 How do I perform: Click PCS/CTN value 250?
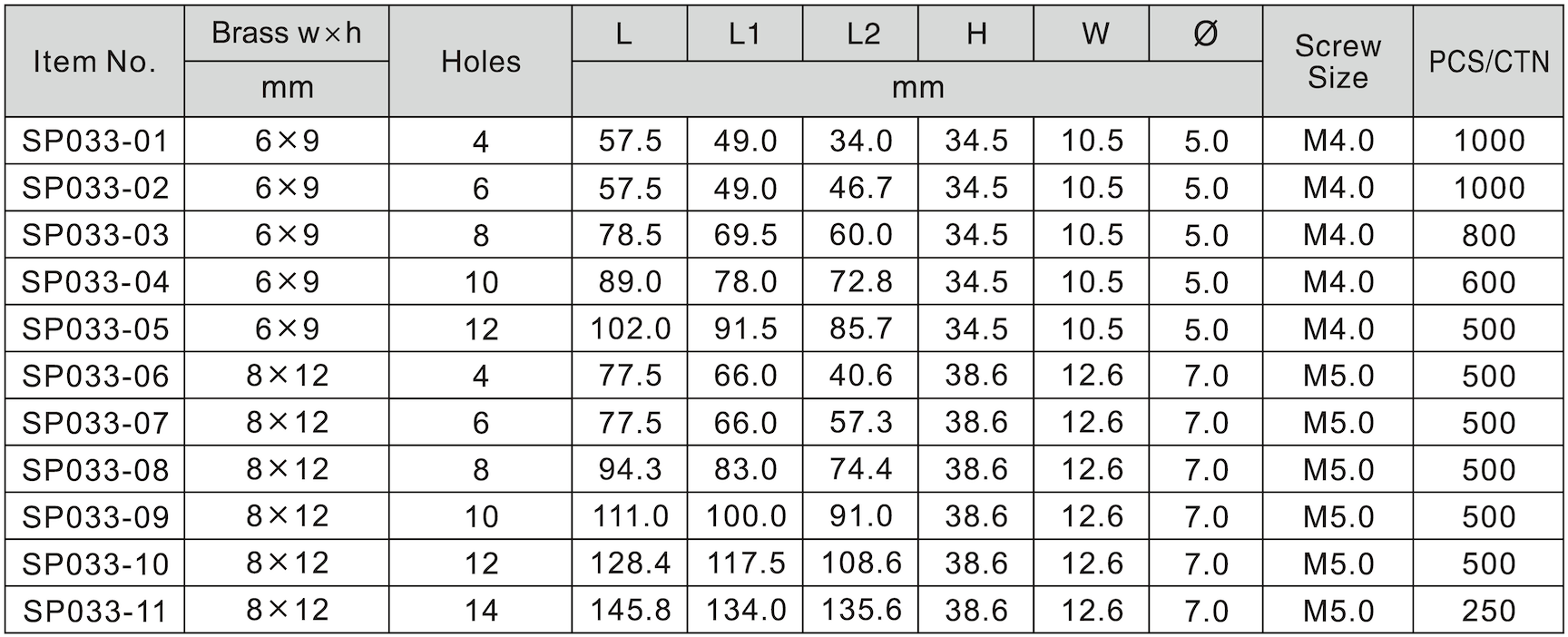1488,611
